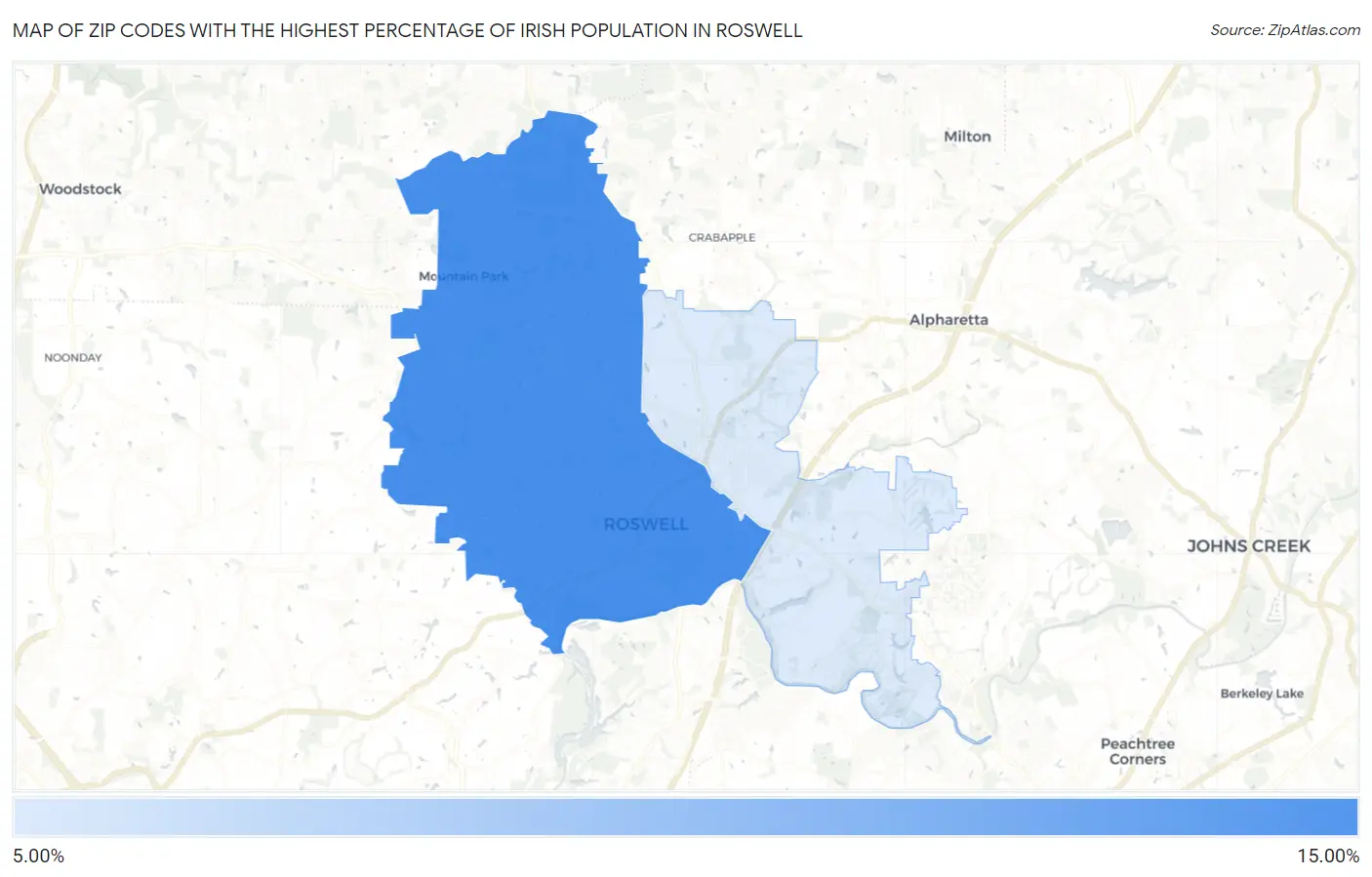Image resolution: width=1372 pixels, height=877 pixels.
Task: Click the Berkeley Lake map label
Action: (x=1262, y=694)
